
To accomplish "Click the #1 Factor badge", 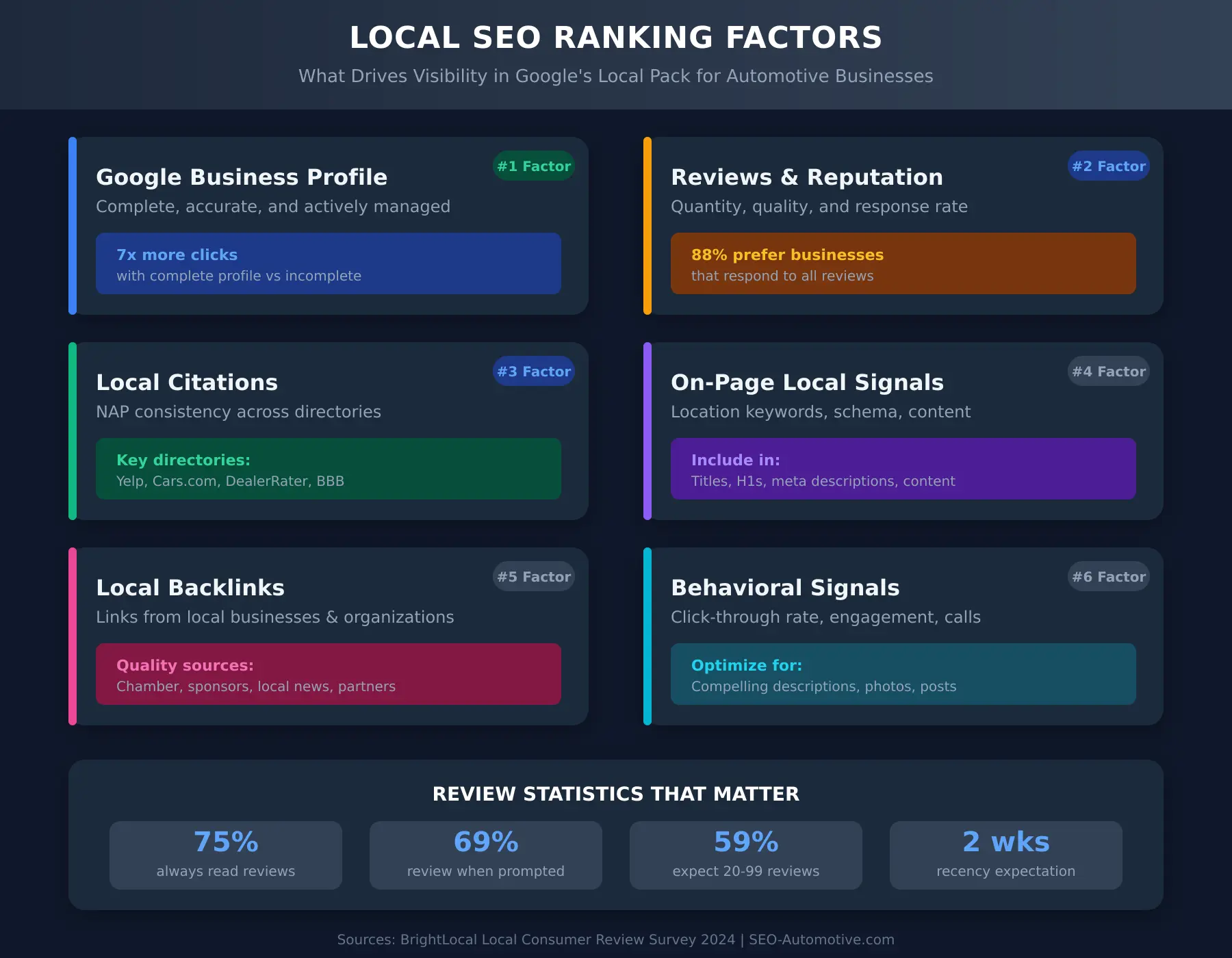I will click(533, 166).
